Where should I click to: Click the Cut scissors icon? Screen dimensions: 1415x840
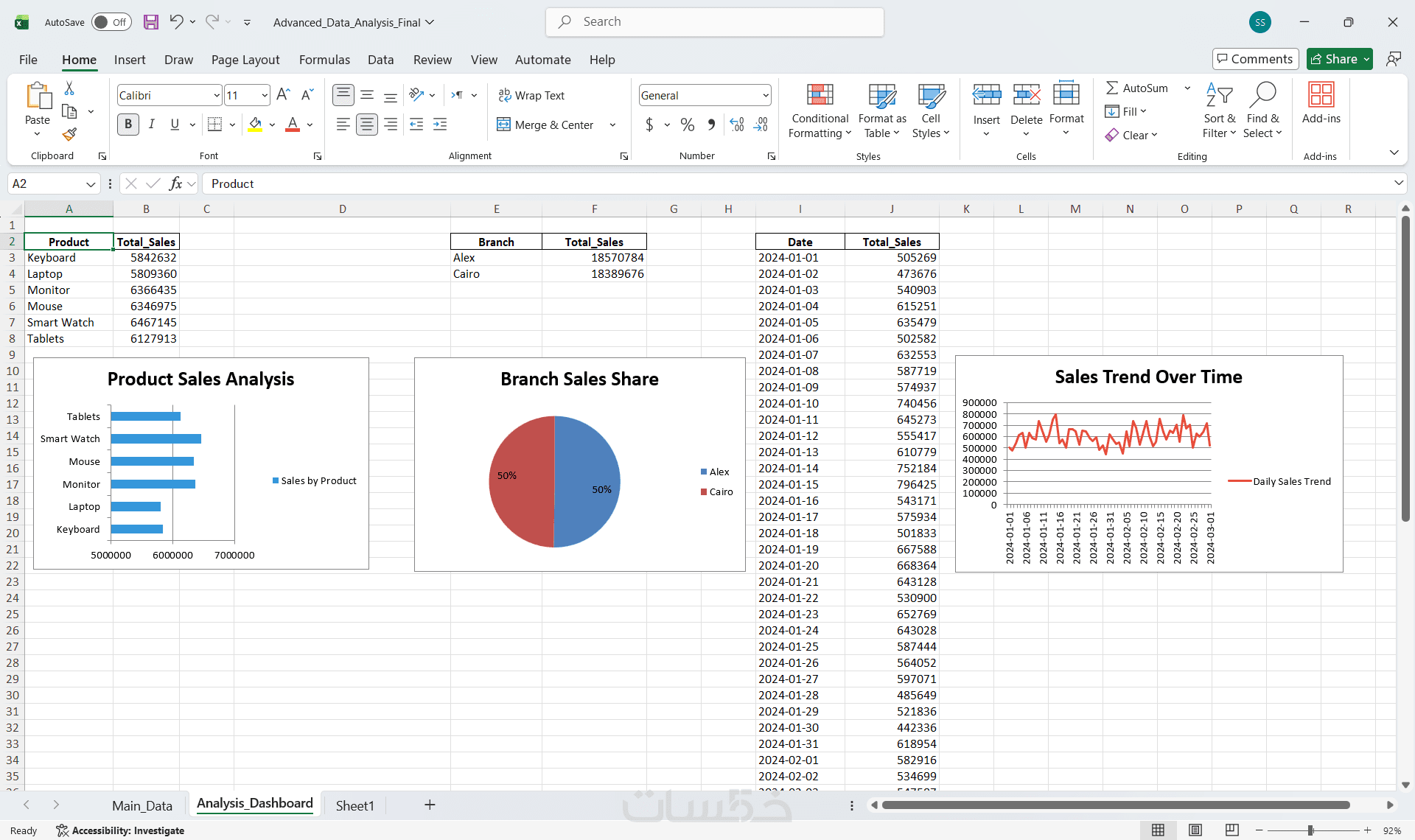tap(69, 88)
